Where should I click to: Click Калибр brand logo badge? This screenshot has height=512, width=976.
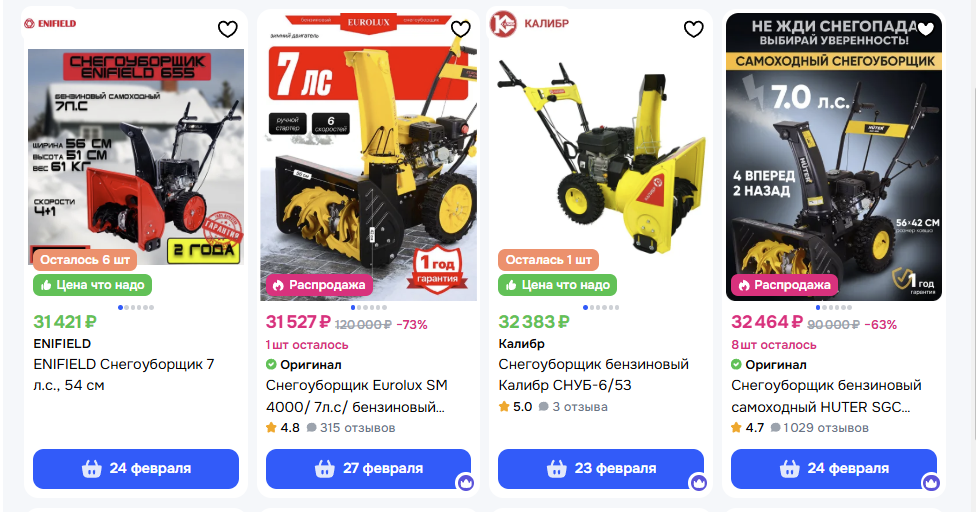(x=530, y=24)
